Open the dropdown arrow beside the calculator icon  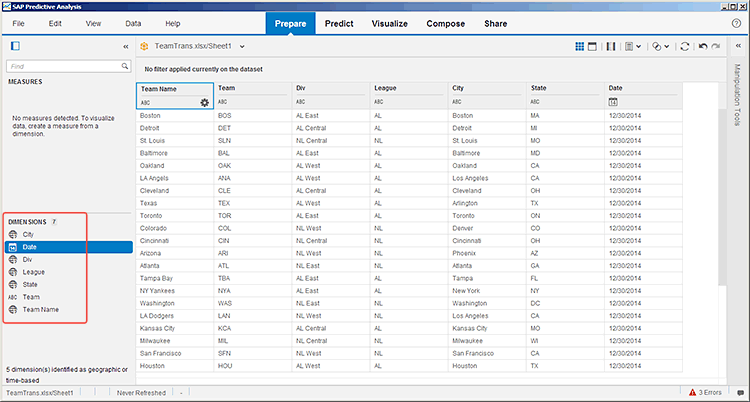(x=639, y=46)
